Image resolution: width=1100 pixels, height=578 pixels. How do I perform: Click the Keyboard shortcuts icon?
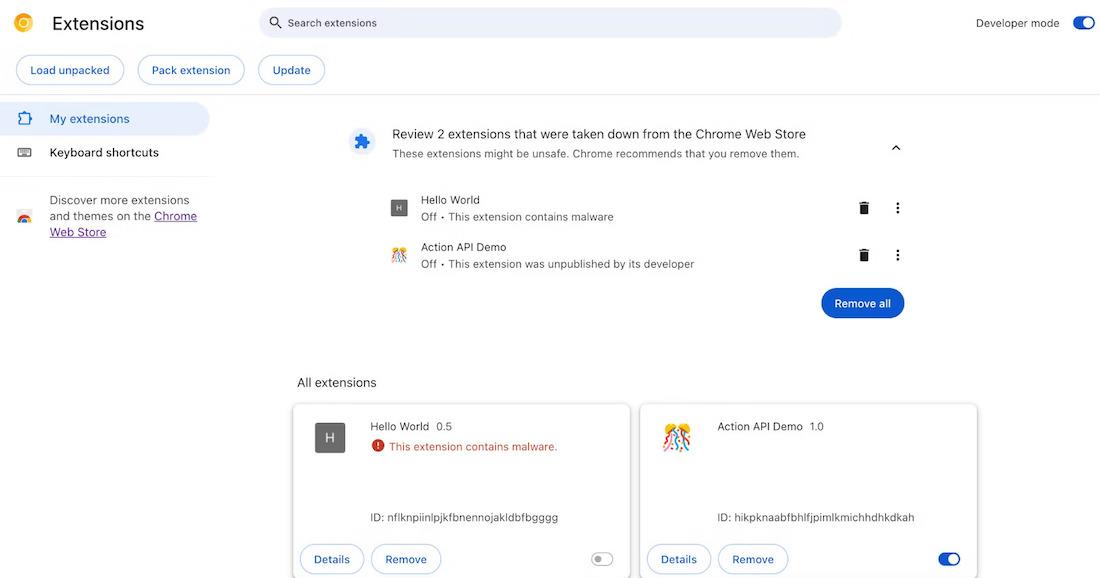coord(25,151)
